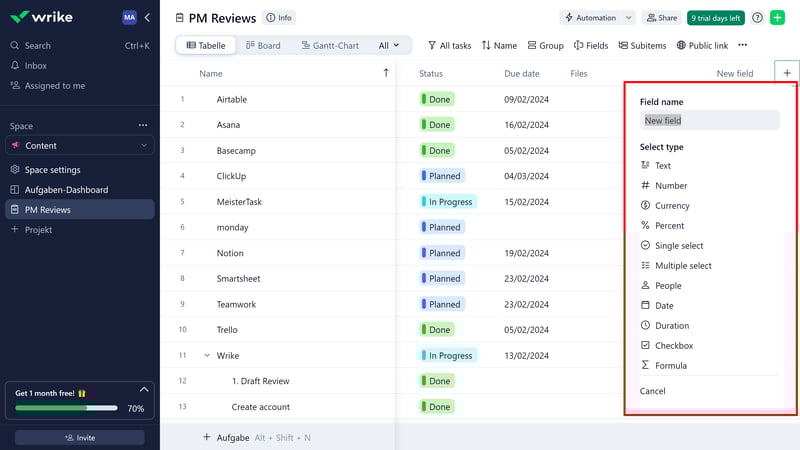
Task: Switch to the Board view tab
Action: pos(263,45)
